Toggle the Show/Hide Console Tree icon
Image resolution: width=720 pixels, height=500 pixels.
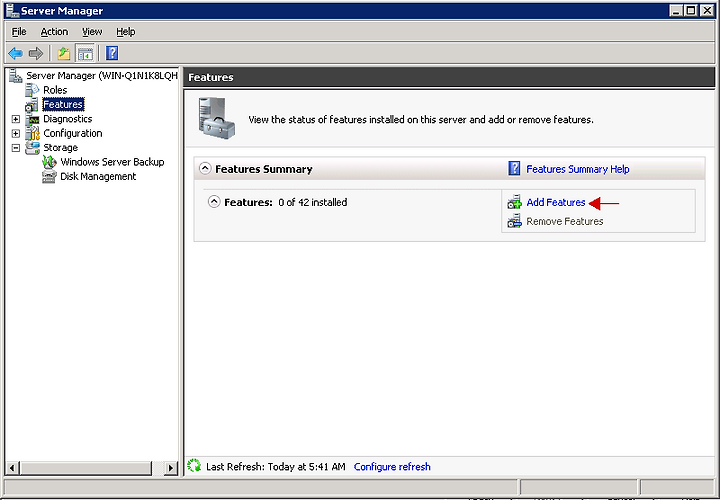pyautogui.click(x=85, y=53)
